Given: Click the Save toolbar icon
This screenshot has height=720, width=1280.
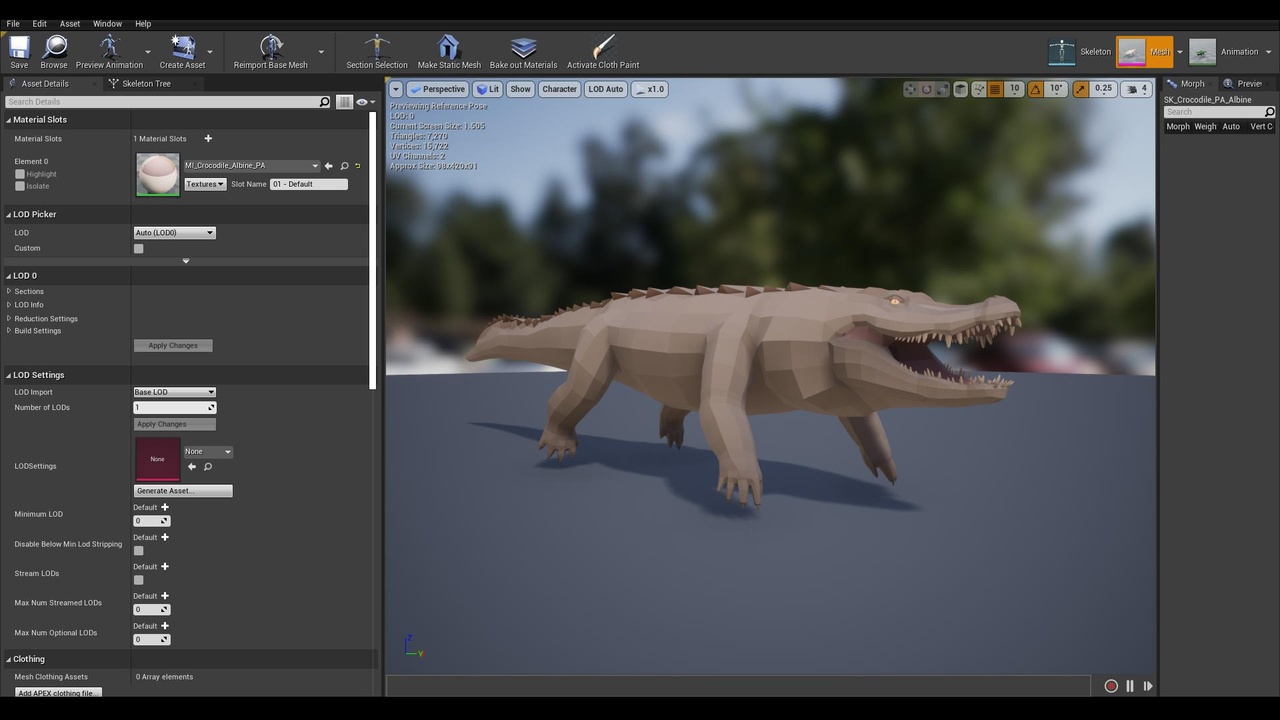Looking at the screenshot, I should [19, 51].
